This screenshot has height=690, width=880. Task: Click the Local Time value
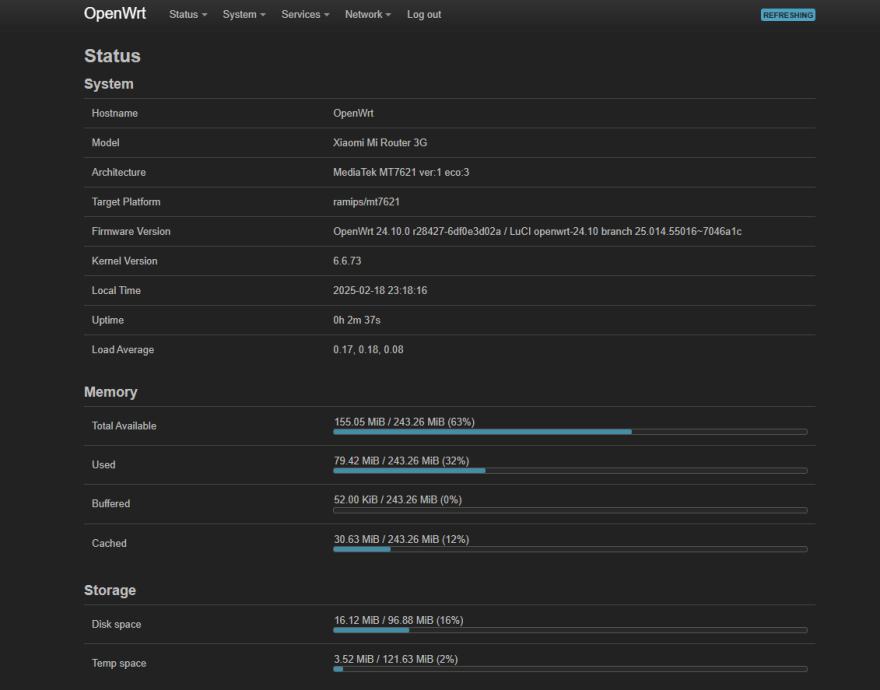click(379, 291)
